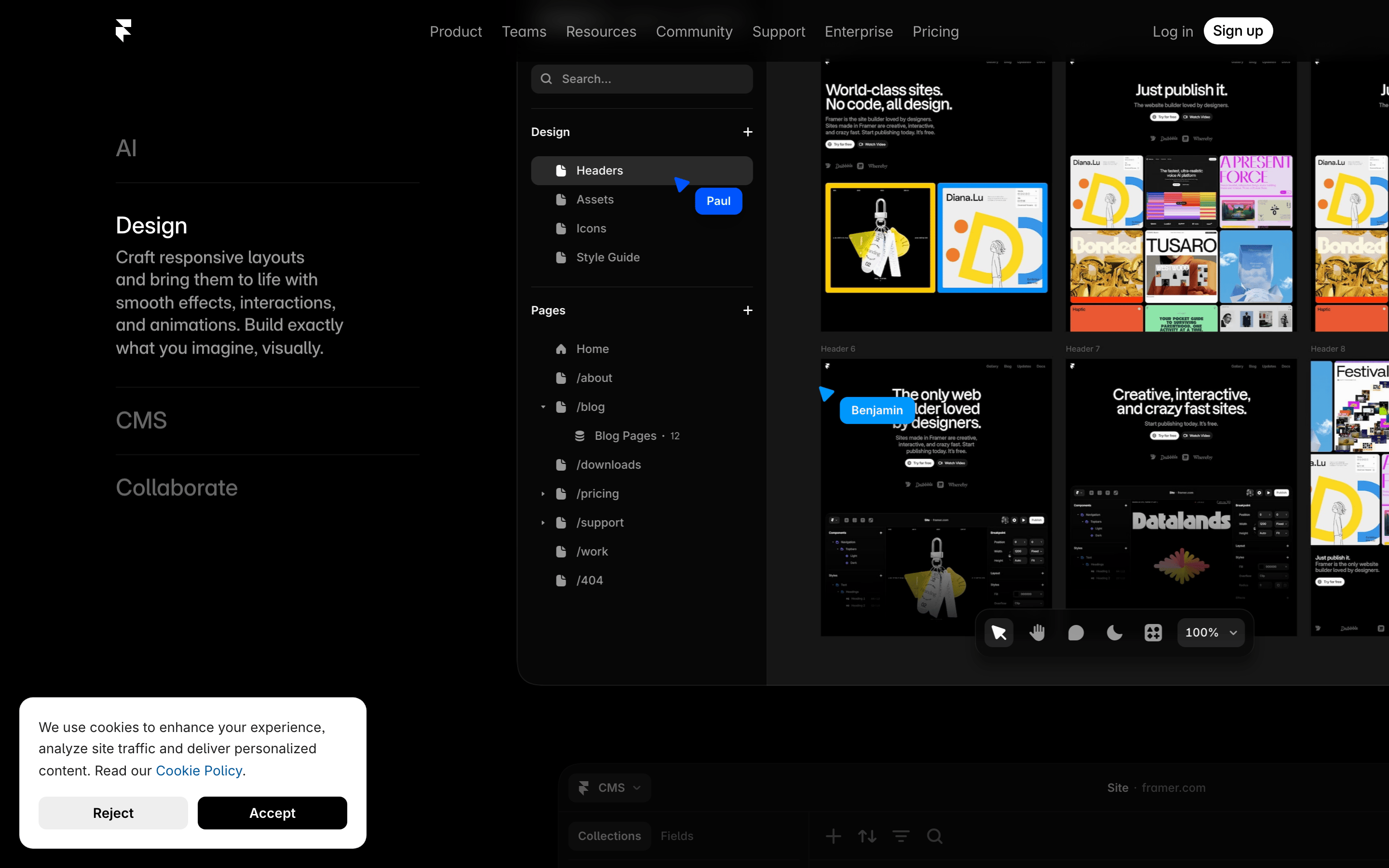Viewport: 1389px width, 868px height.
Task: Open the Teams menu
Action: (x=523, y=31)
